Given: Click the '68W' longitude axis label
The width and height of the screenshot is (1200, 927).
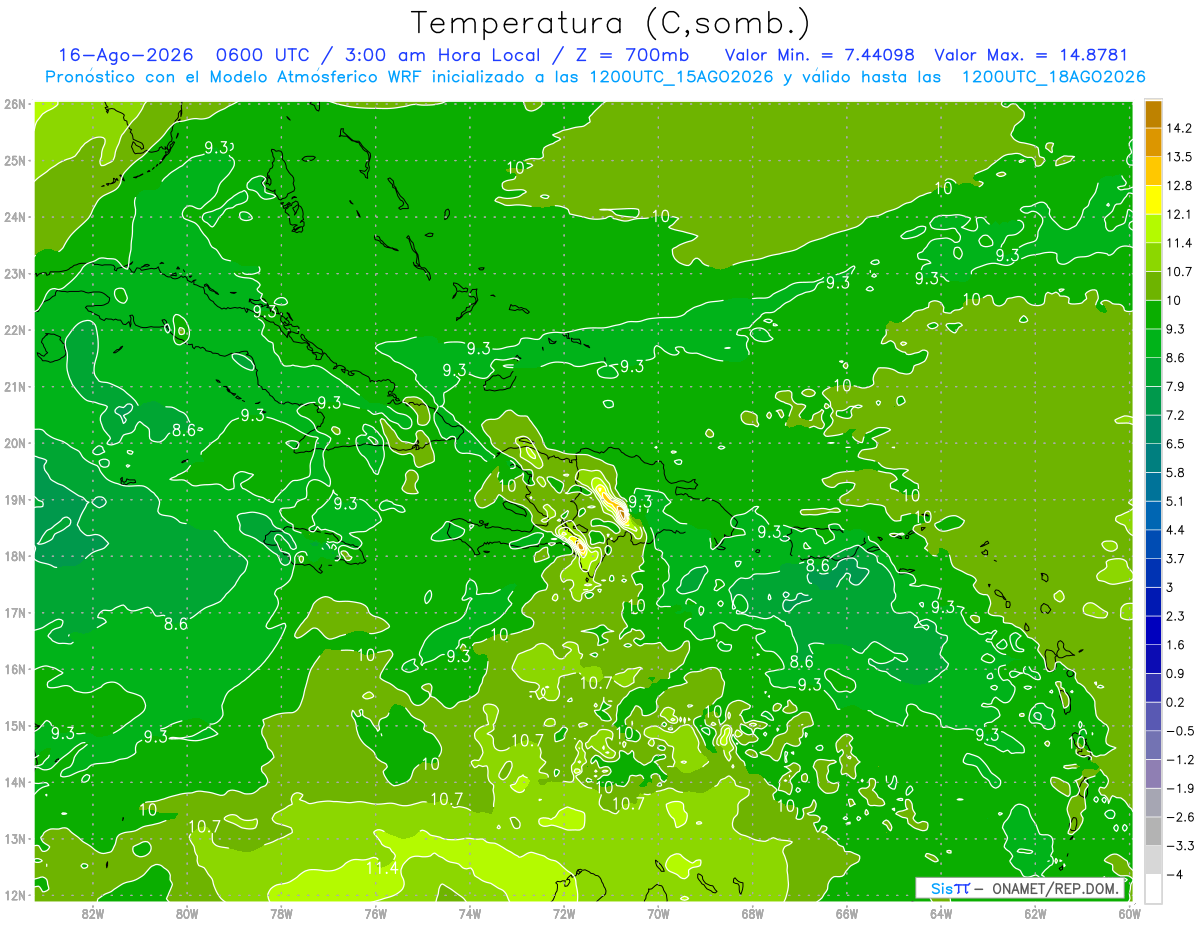Looking at the screenshot, I should [753, 912].
